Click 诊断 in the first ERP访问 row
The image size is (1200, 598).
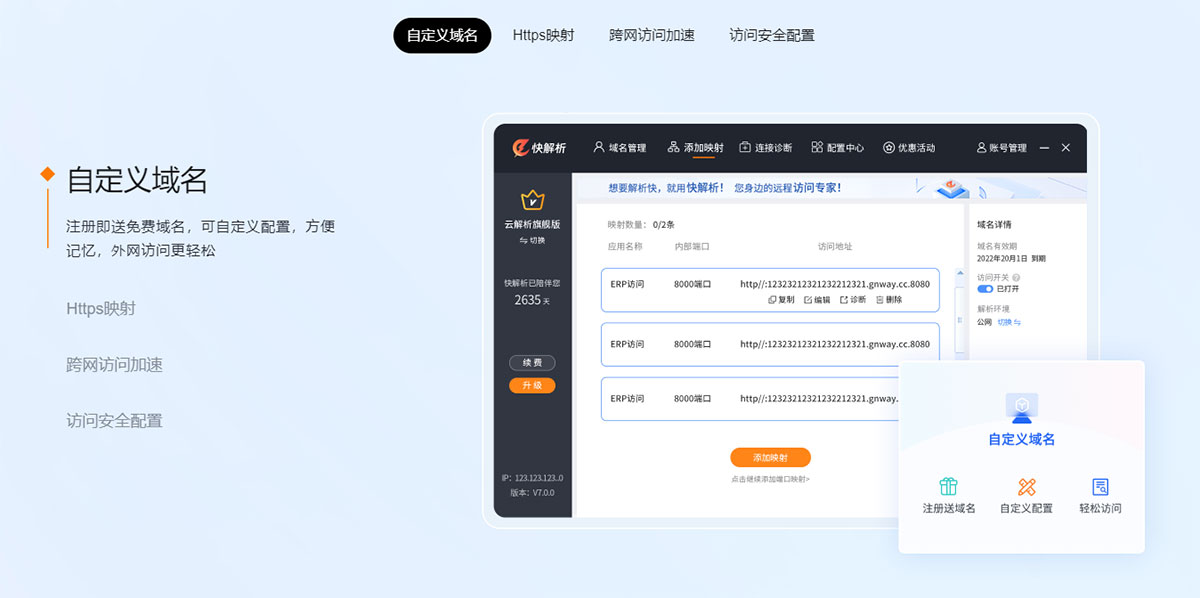tap(853, 300)
